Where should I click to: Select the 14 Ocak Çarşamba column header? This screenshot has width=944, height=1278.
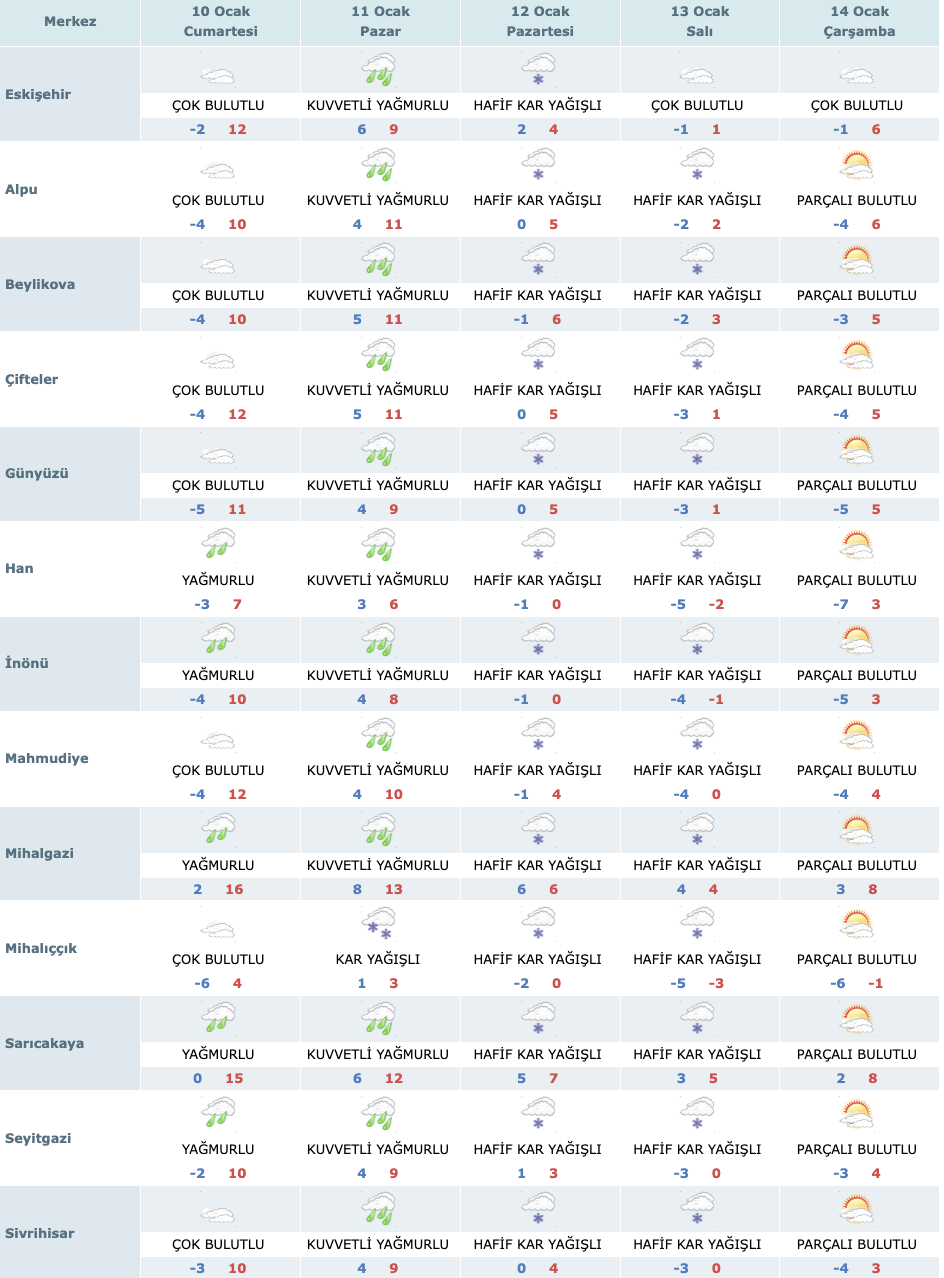pos(860,22)
